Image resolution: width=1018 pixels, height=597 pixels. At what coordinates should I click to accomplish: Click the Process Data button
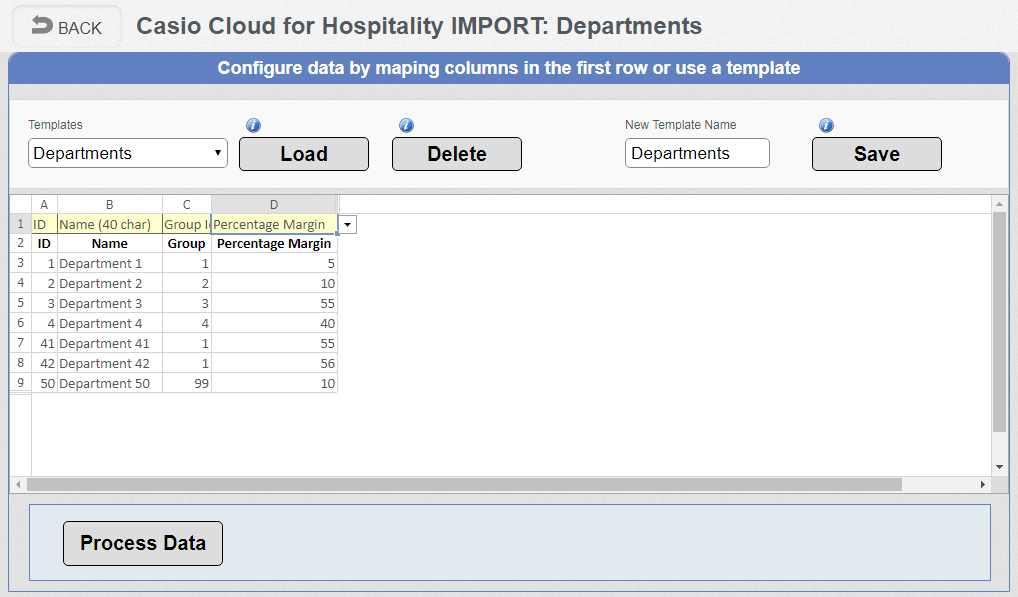pyautogui.click(x=143, y=543)
